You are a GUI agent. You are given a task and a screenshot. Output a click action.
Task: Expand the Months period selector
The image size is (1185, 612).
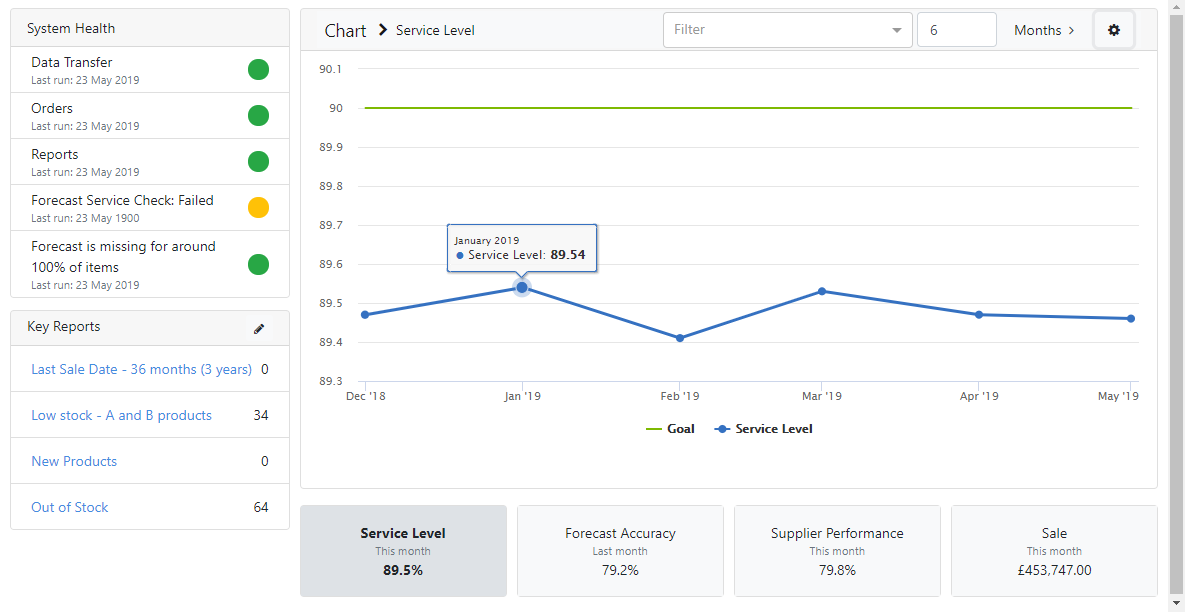point(1044,30)
